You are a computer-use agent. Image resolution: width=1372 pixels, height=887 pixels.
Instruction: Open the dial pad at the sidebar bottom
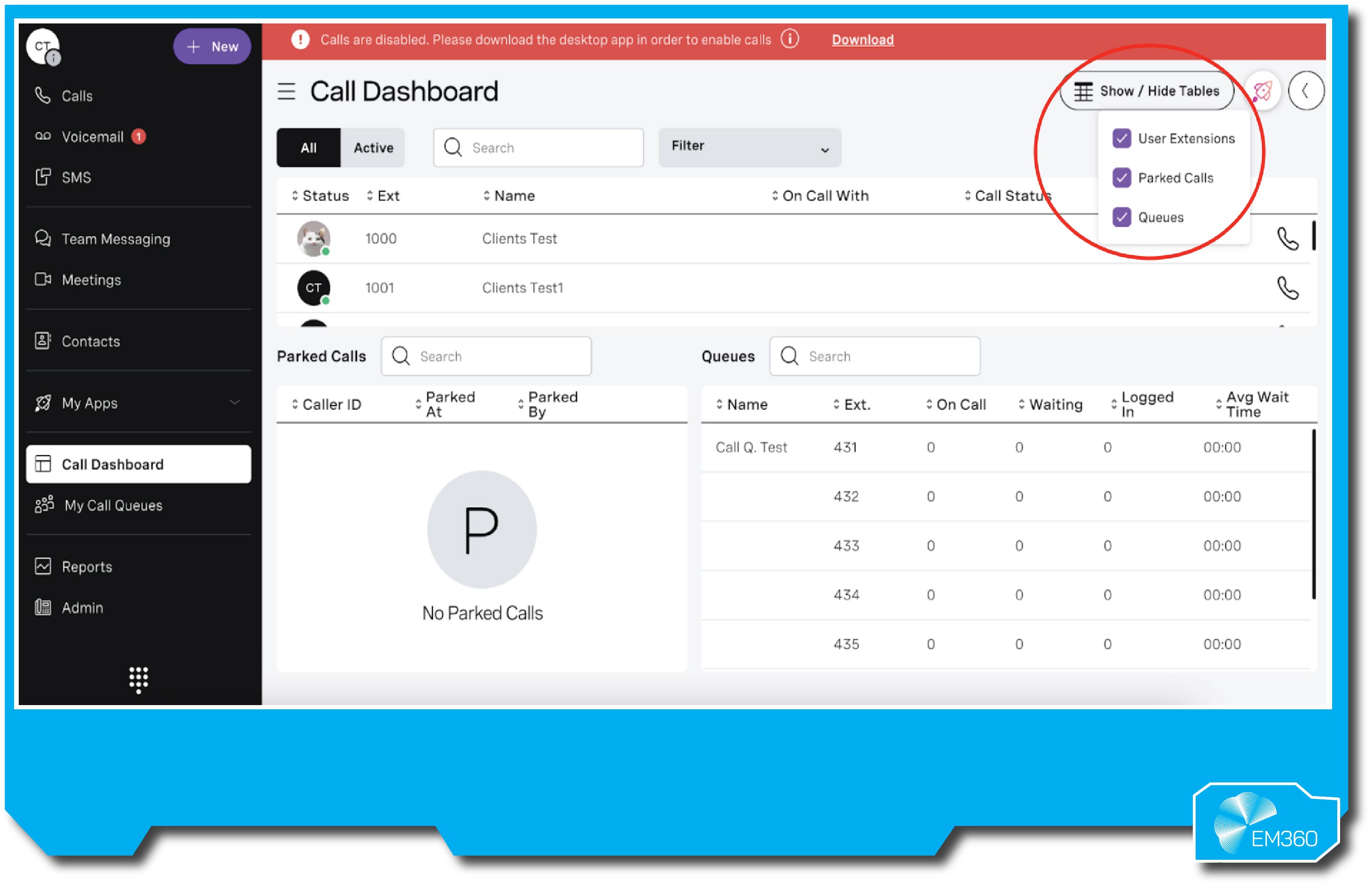[x=138, y=680]
